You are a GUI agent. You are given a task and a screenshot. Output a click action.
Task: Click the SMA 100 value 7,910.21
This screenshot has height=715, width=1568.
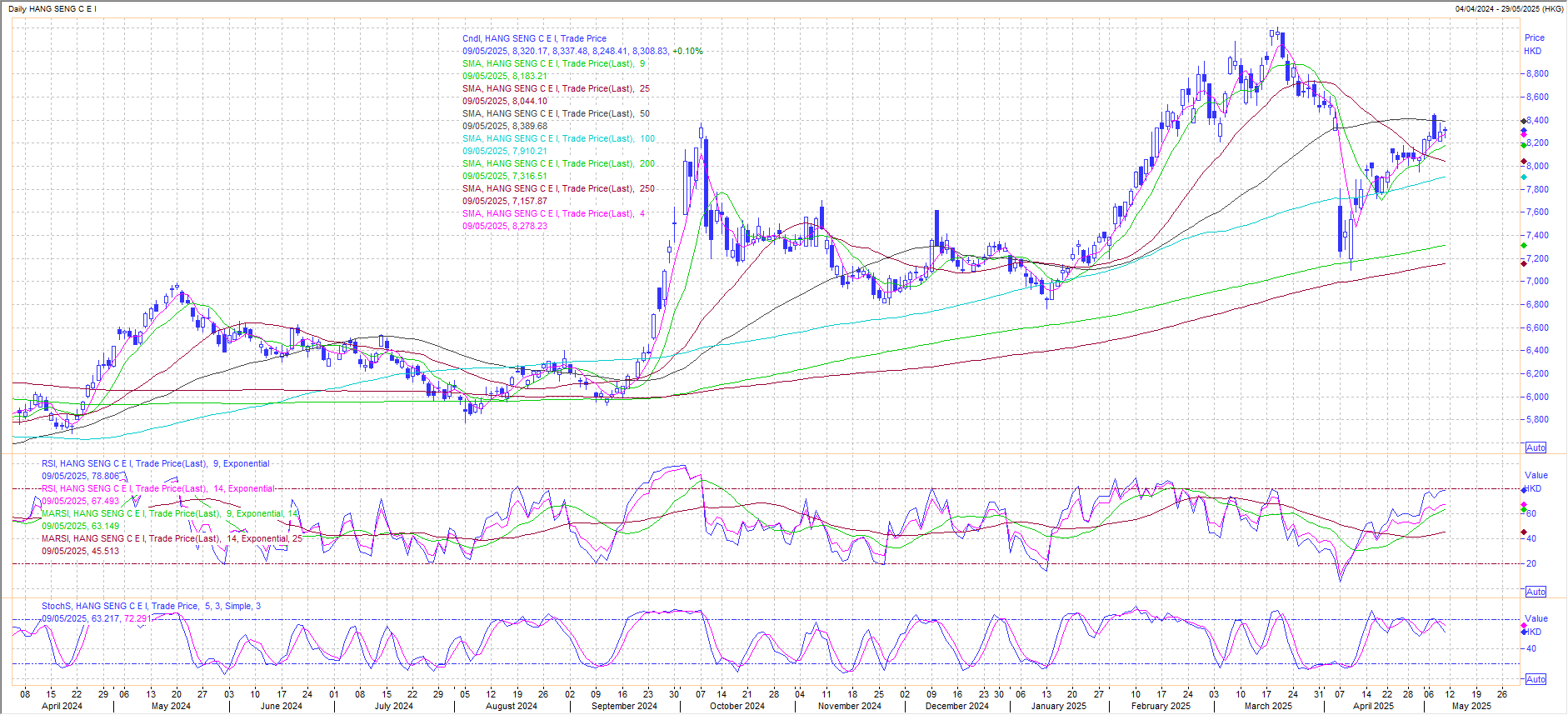coord(530,151)
